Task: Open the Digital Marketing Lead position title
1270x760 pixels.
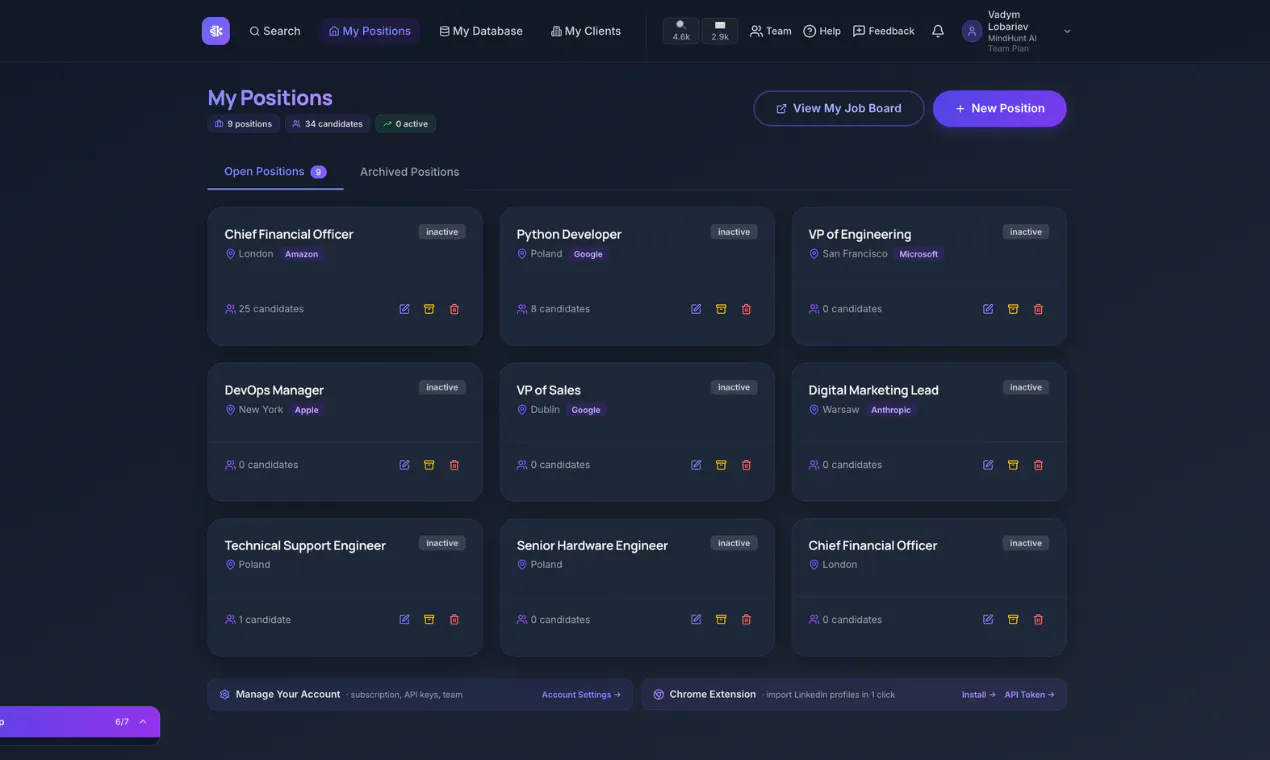Action: click(x=873, y=390)
